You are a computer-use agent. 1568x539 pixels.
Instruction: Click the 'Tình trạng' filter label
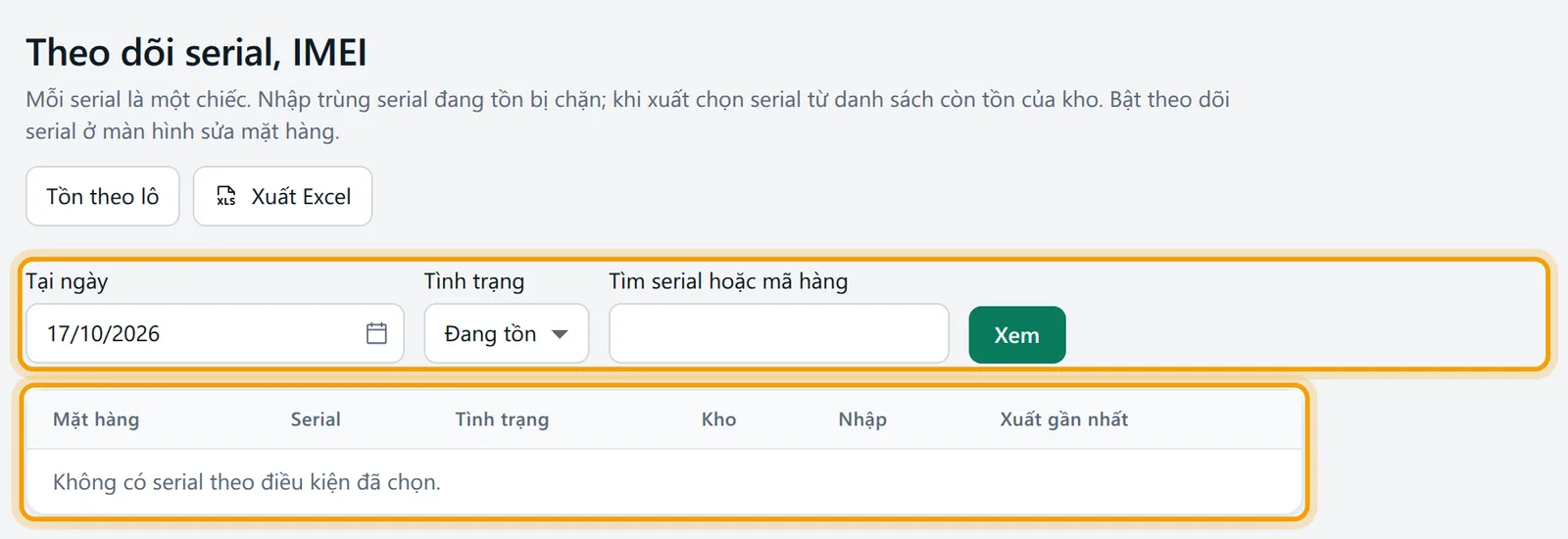click(474, 281)
